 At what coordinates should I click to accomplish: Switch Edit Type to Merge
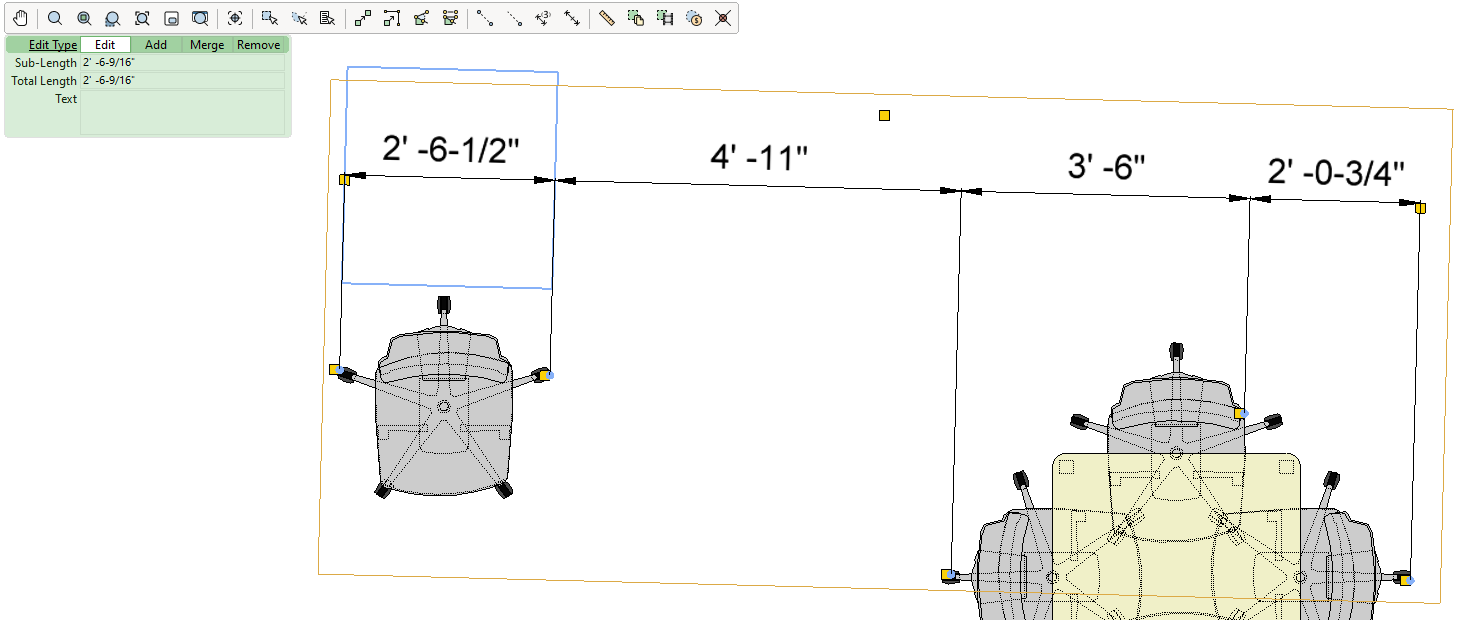207,45
